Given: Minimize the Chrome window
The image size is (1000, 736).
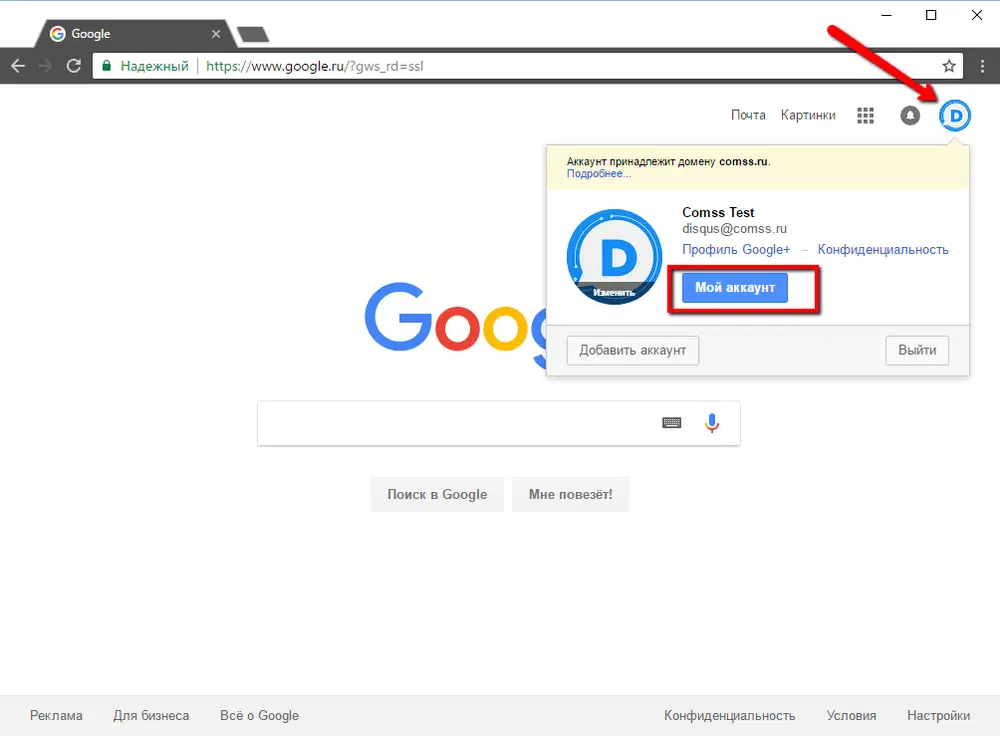Looking at the screenshot, I should click(886, 15).
